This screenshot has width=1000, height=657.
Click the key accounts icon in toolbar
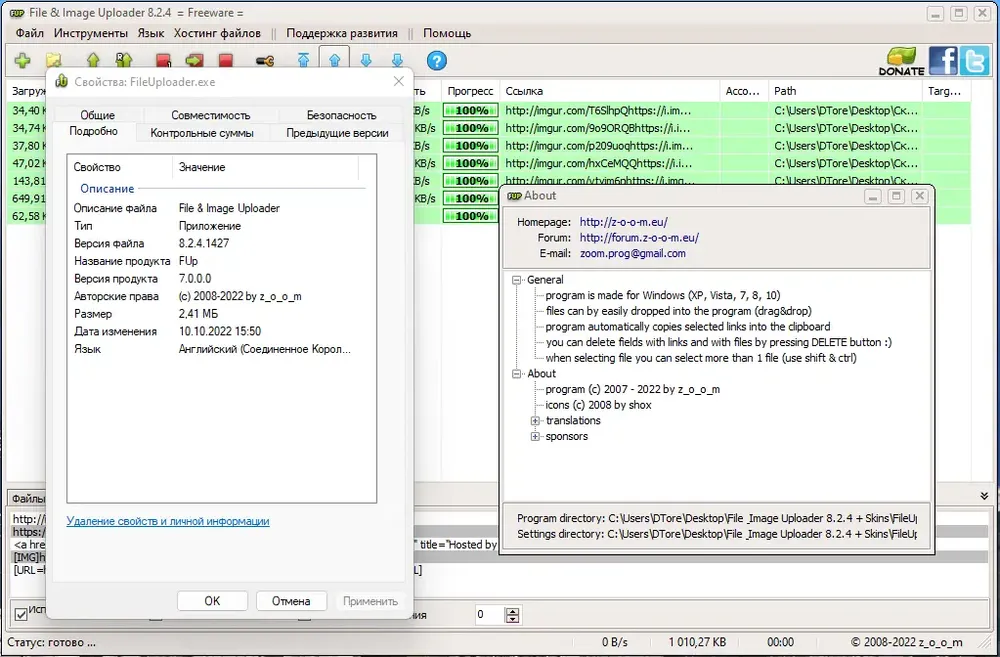pyautogui.click(x=265, y=61)
